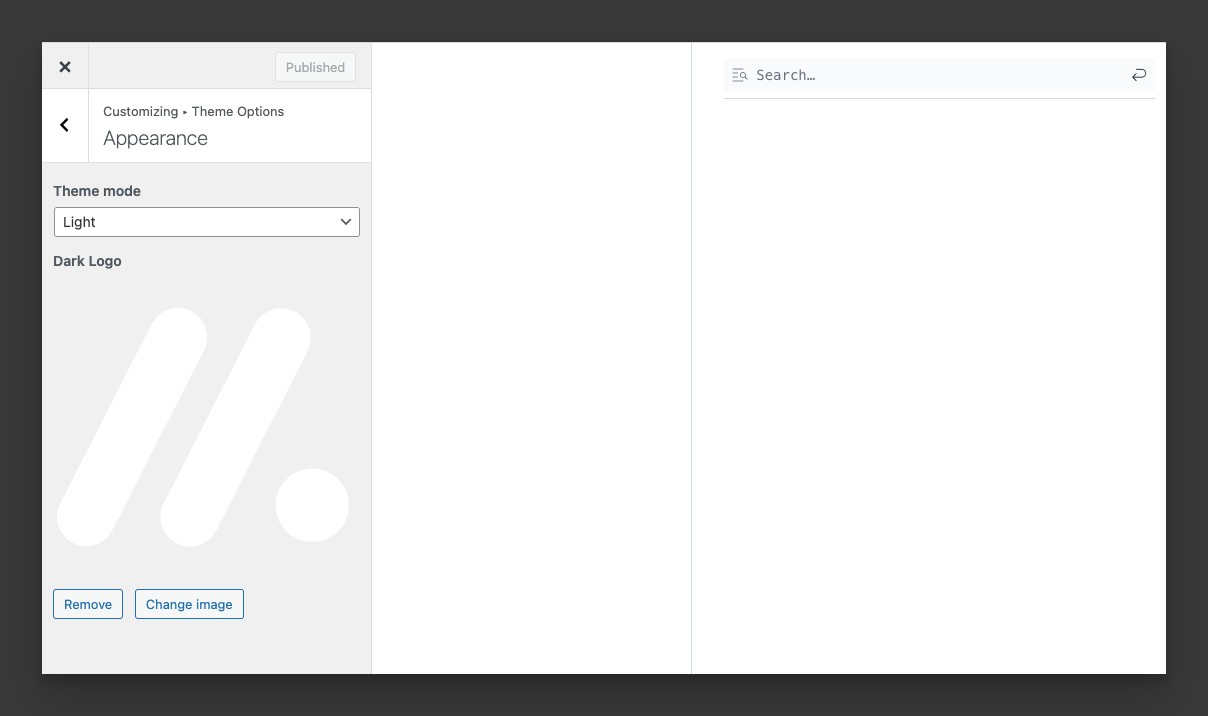
Task: Click the search list icon in search bar
Action: [x=740, y=75]
